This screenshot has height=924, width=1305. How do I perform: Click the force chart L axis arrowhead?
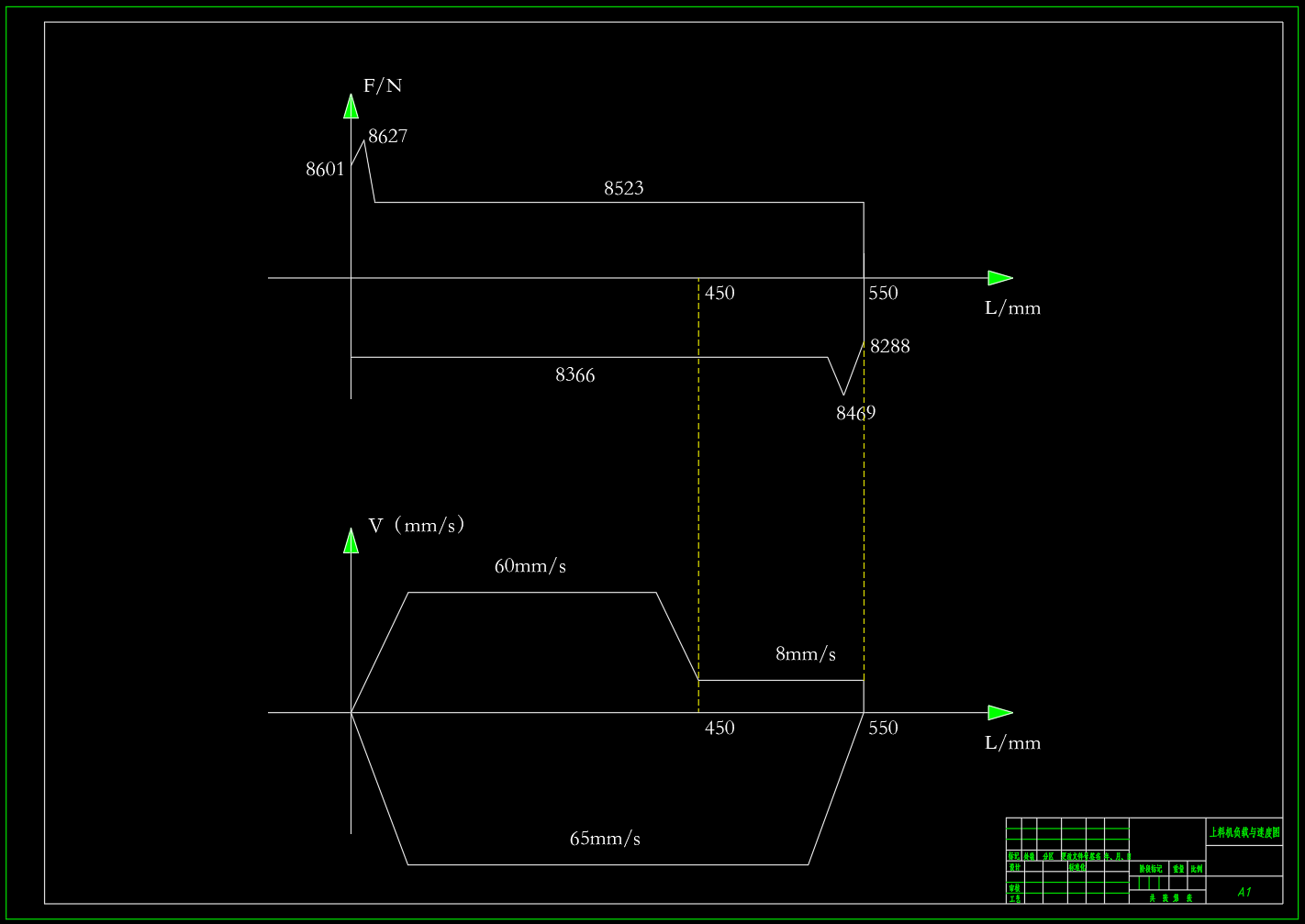(x=1000, y=278)
